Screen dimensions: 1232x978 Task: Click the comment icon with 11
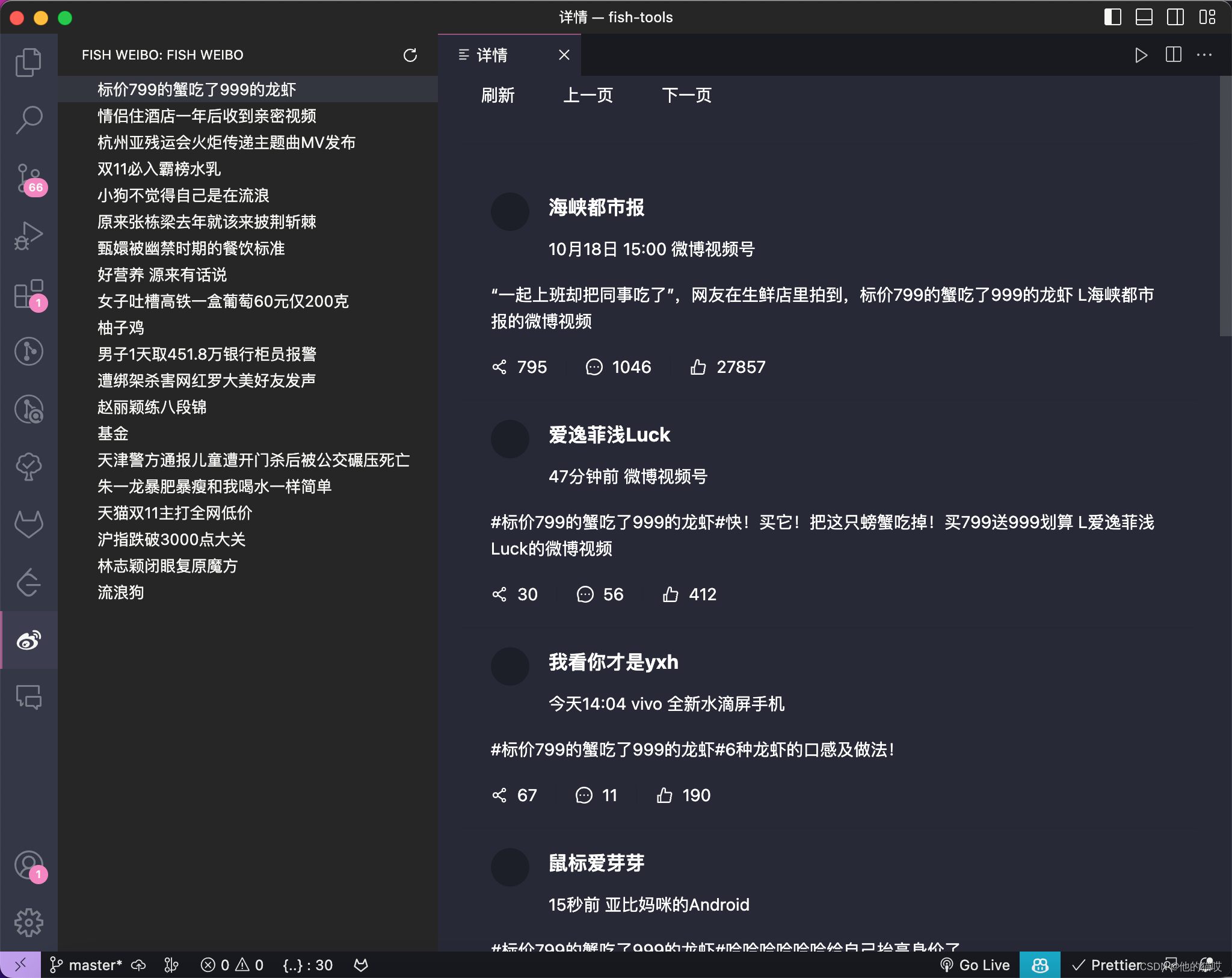[584, 795]
